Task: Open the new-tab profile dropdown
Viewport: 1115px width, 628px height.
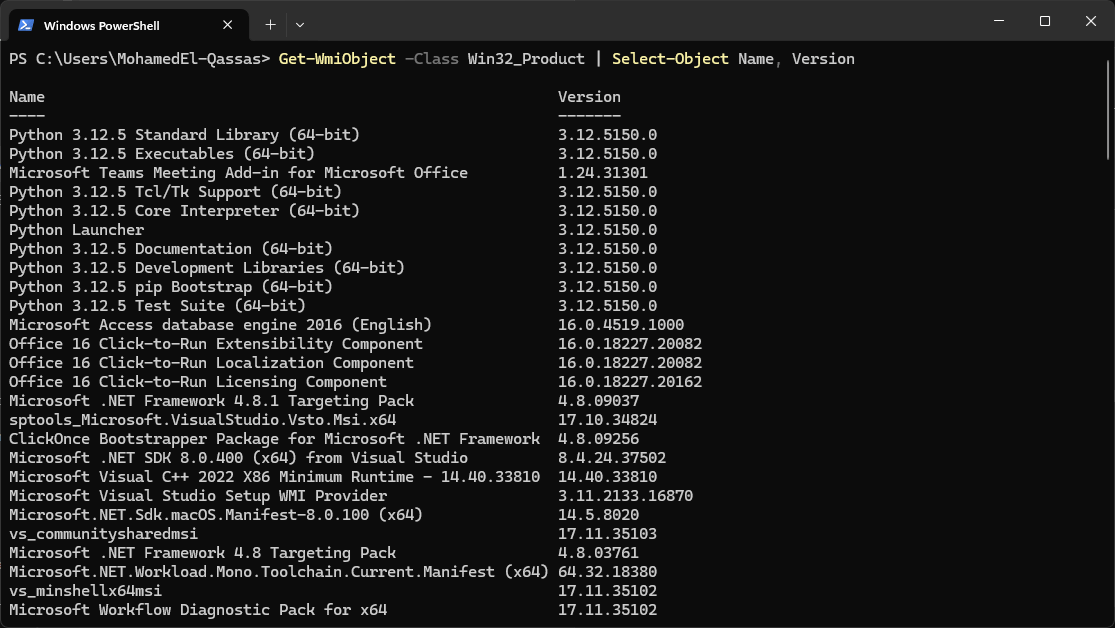Action: [x=300, y=25]
